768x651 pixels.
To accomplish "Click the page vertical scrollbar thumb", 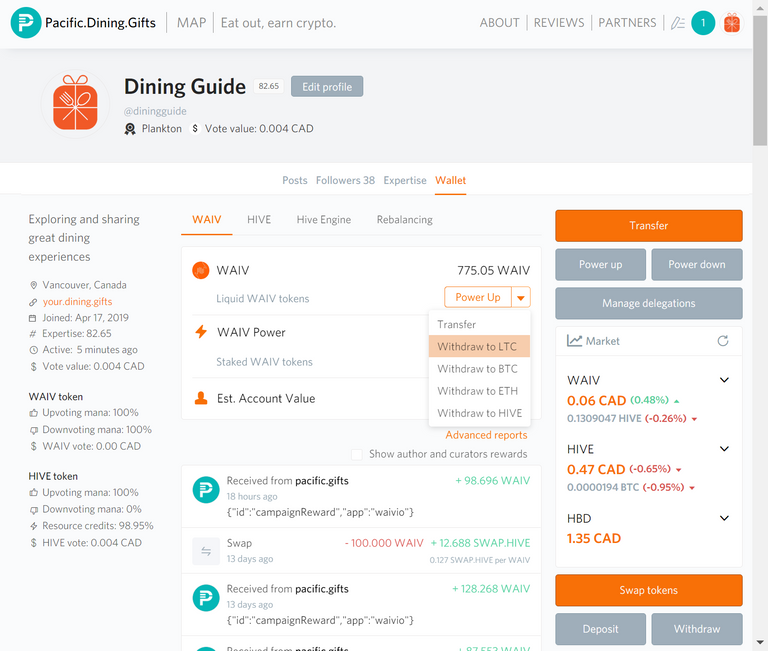I will (760, 80).
